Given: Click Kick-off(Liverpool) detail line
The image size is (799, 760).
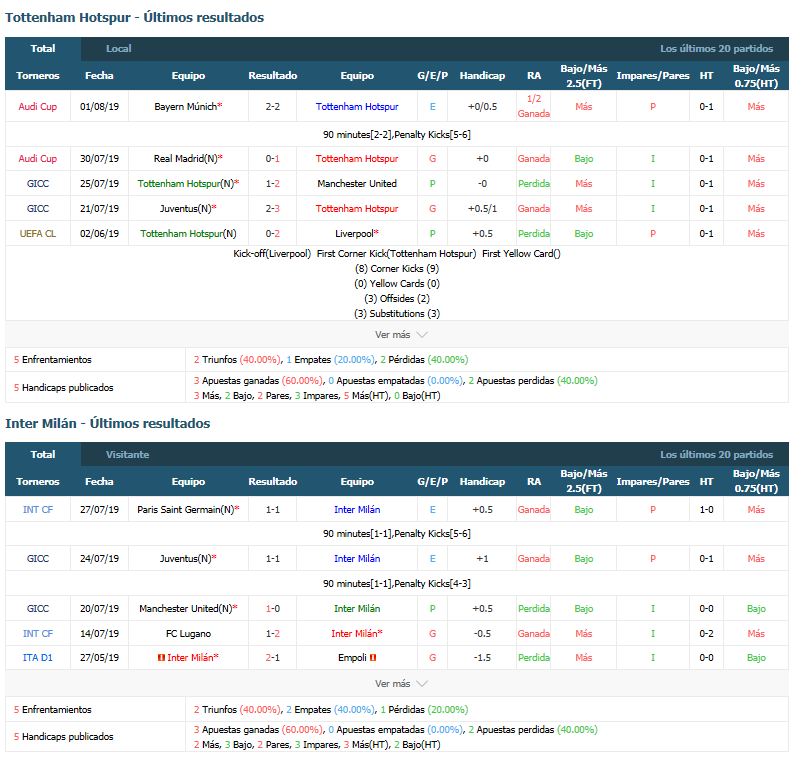Looking at the screenshot, I should tap(397, 254).
